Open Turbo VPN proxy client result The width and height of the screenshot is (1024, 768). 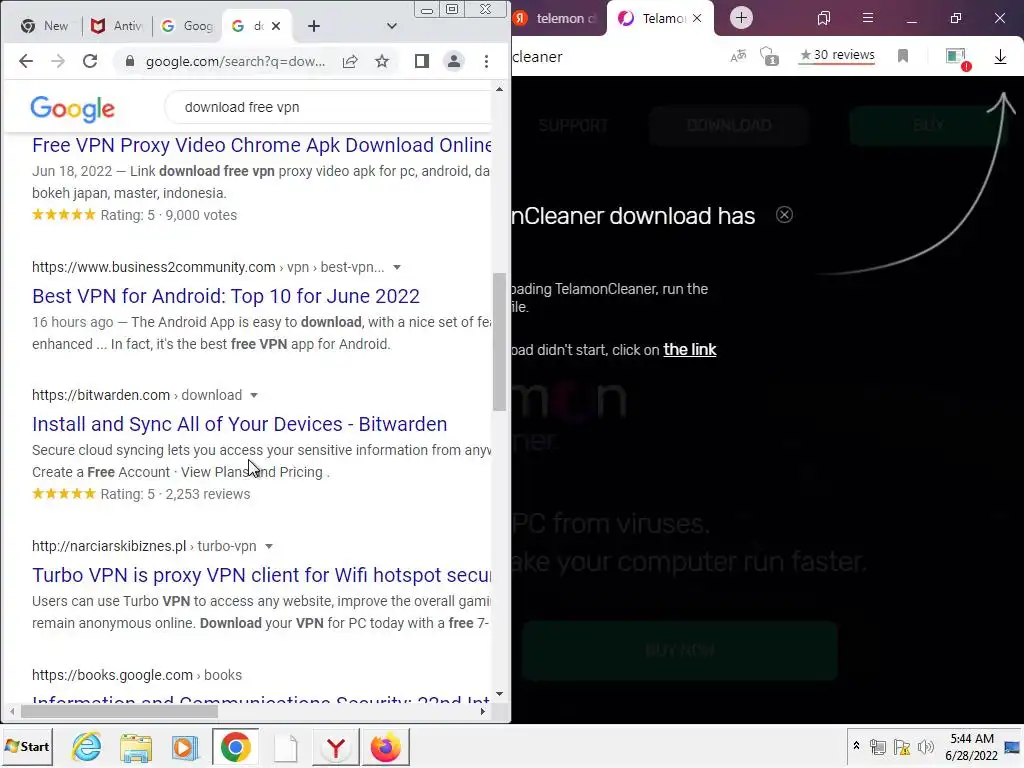262,575
